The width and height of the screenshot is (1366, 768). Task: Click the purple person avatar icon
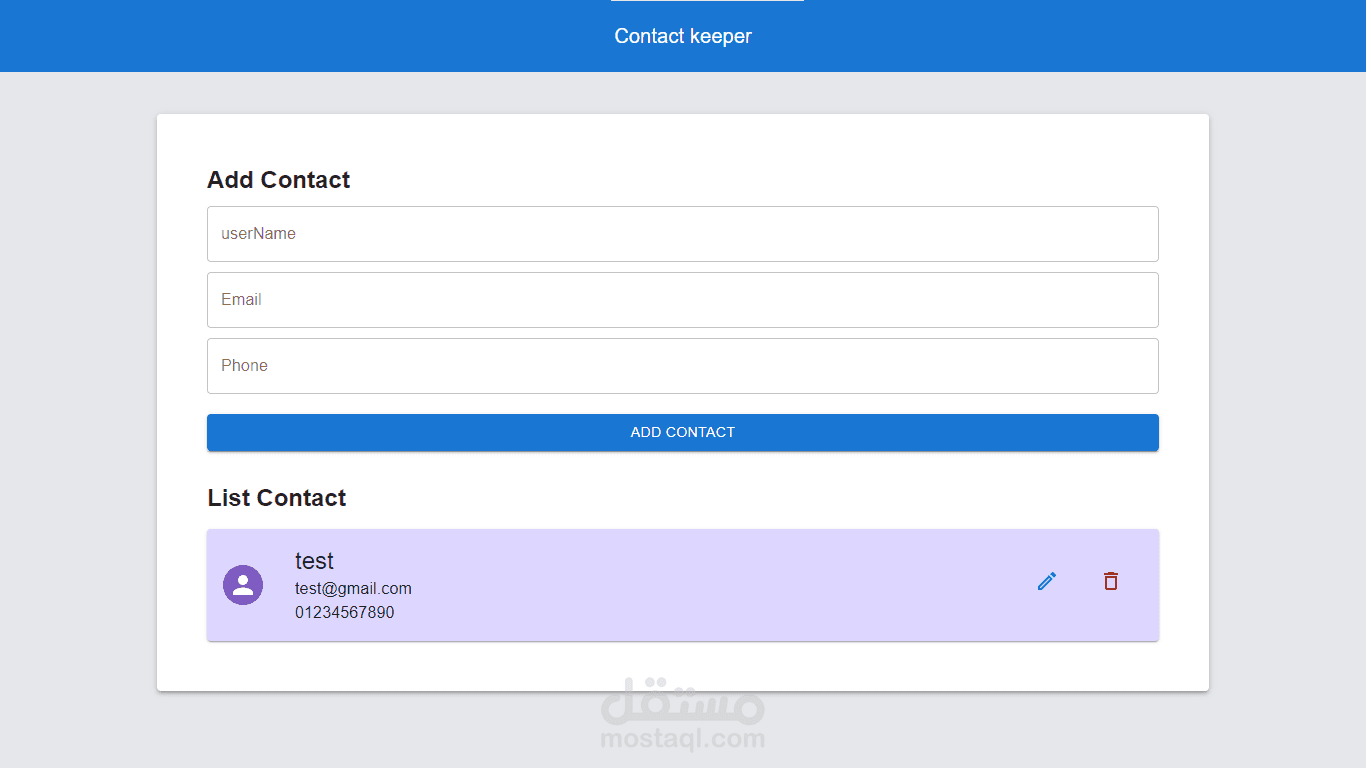[243, 585]
